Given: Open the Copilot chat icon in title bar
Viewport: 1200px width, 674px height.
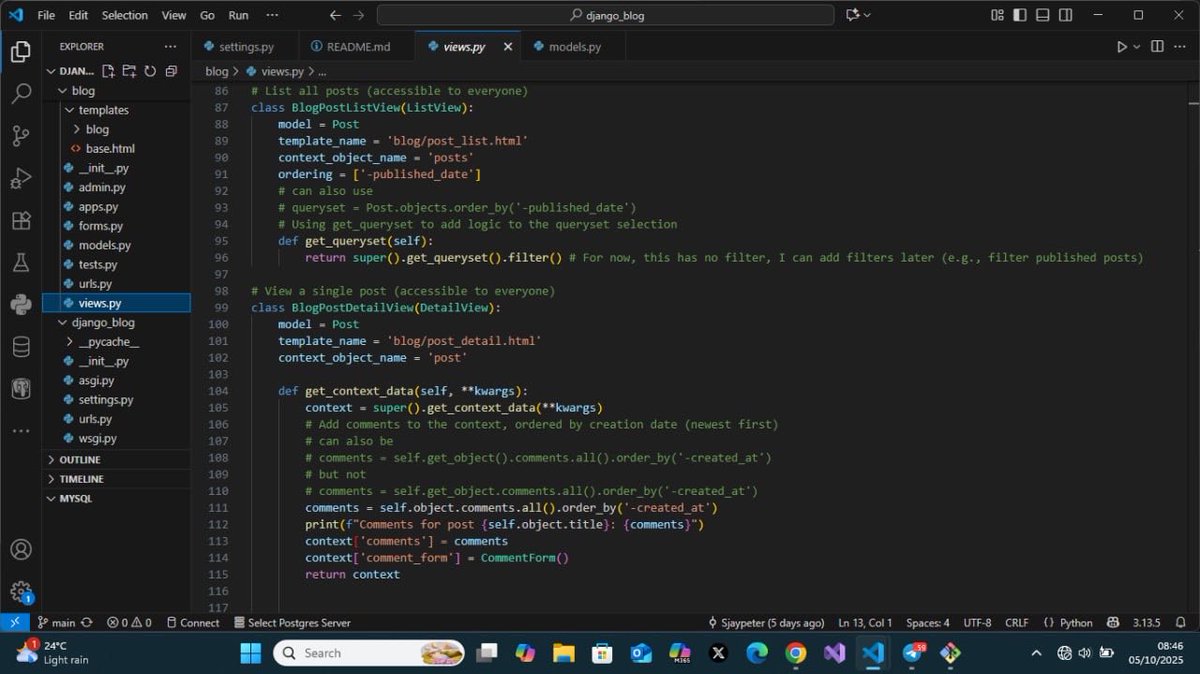Looking at the screenshot, I should pyautogui.click(x=852, y=15).
